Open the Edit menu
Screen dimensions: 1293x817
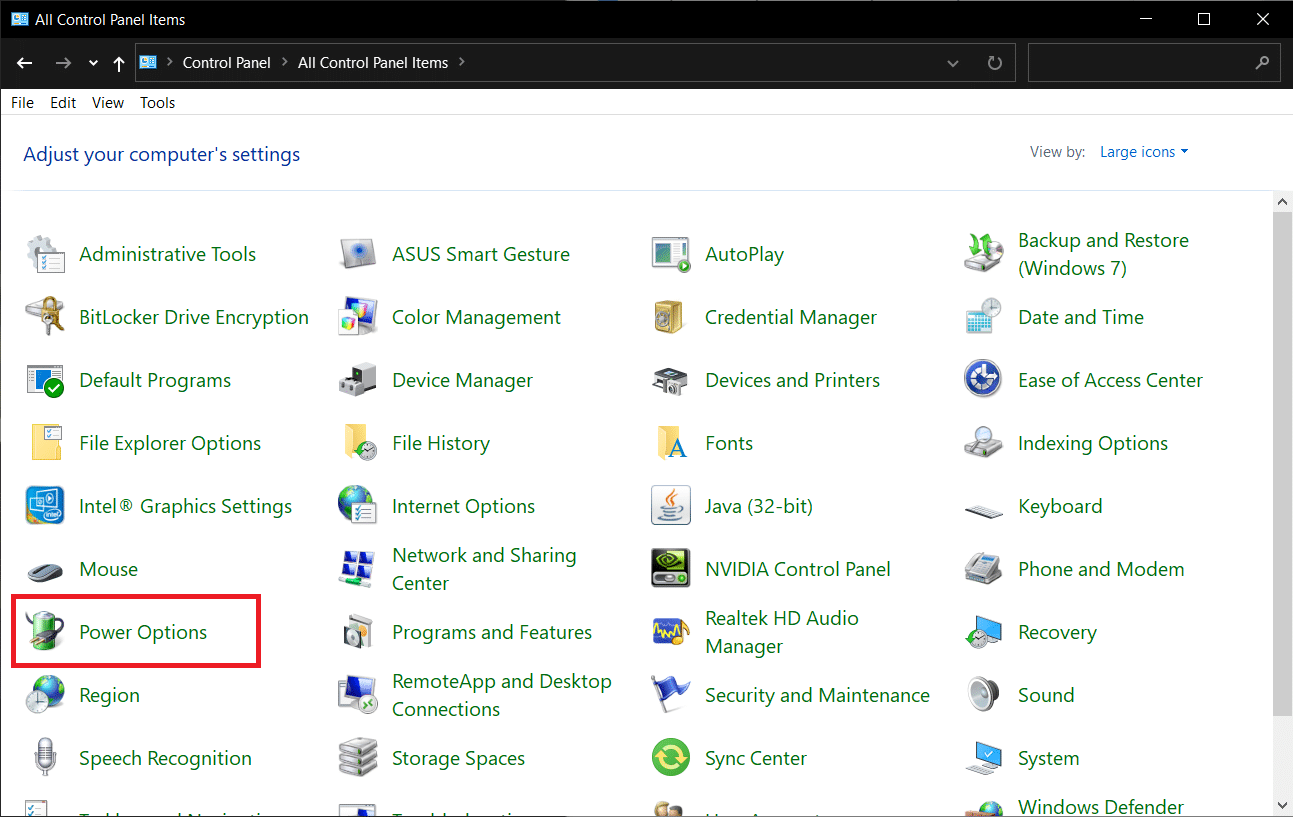63,103
